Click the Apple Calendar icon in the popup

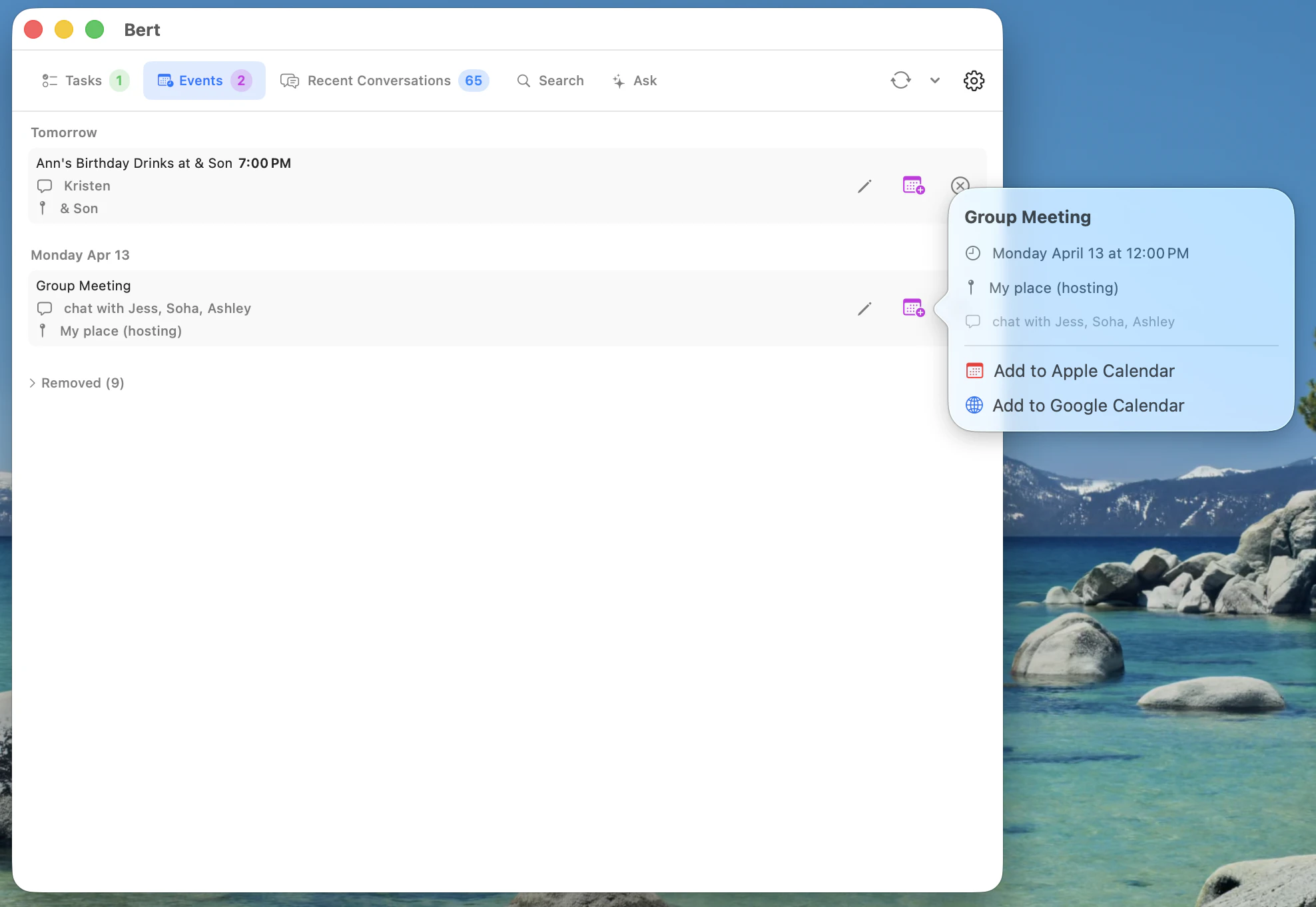point(974,370)
